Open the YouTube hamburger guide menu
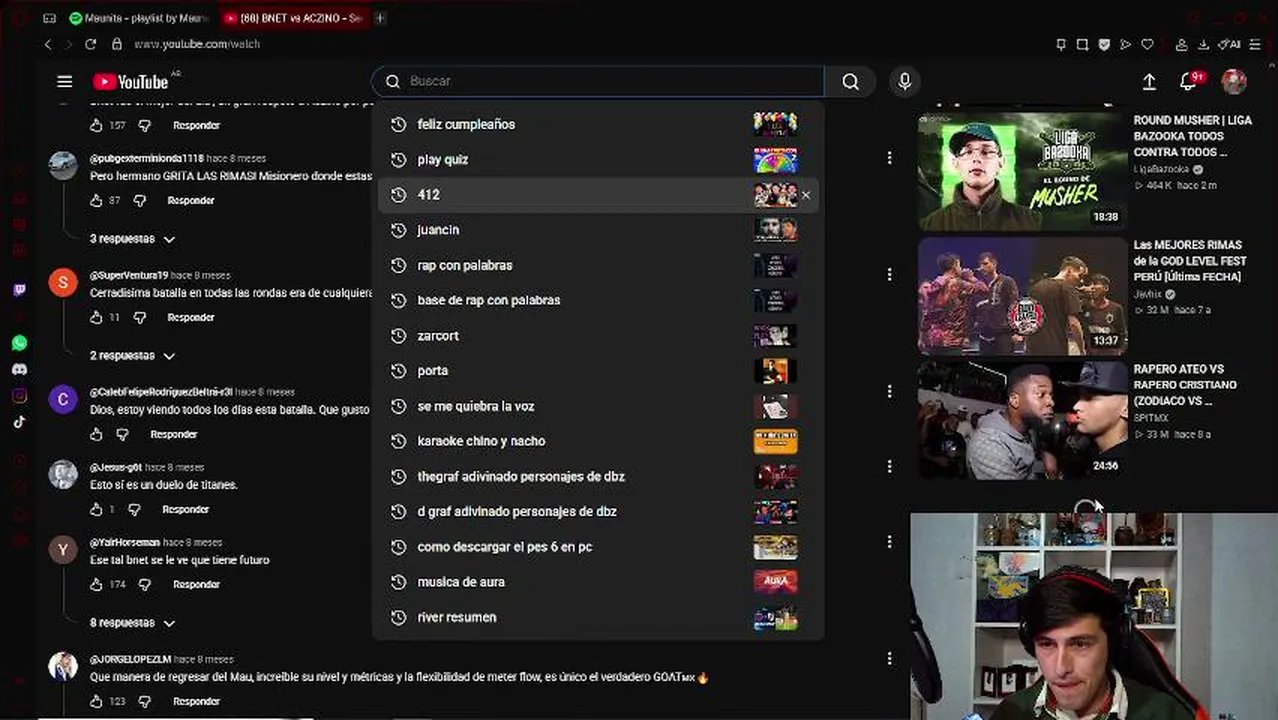The height and width of the screenshot is (720, 1278). (65, 82)
